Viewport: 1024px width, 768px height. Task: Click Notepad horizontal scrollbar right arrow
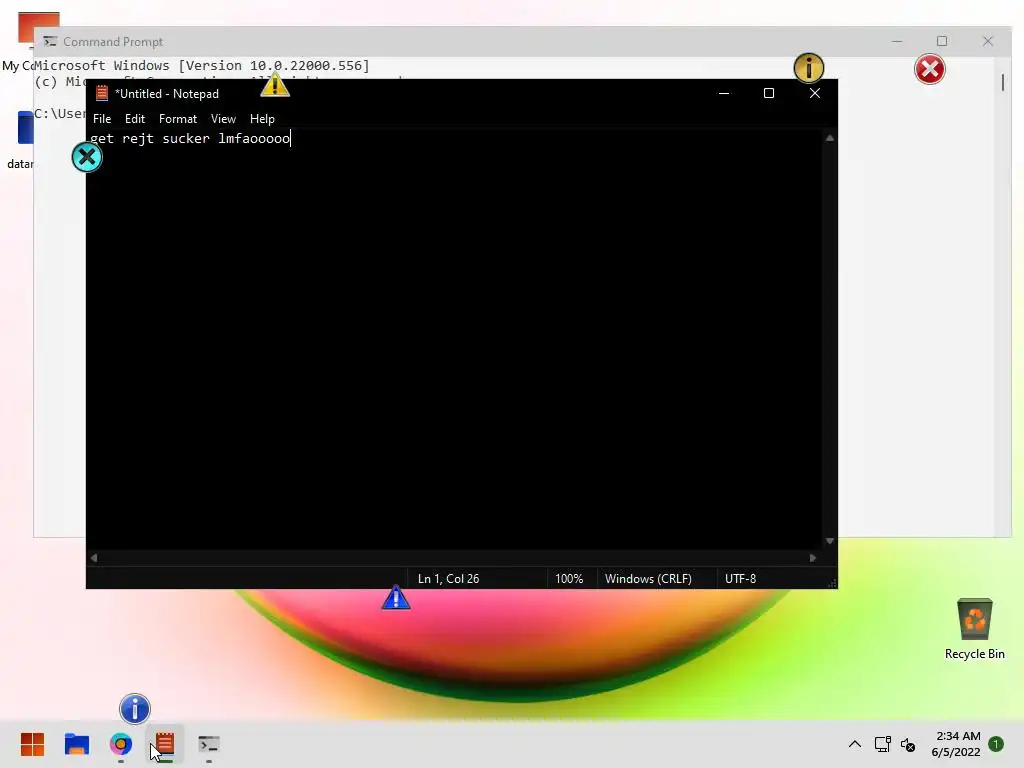point(812,558)
